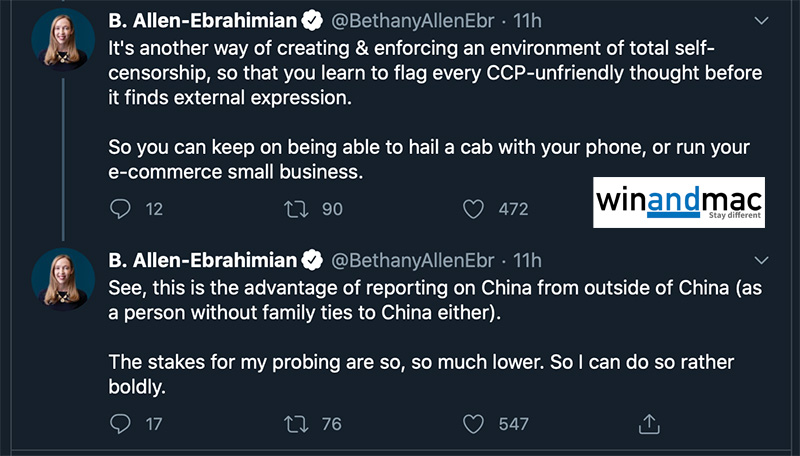Retweet the tweet with 90 retweets

(x=295, y=209)
